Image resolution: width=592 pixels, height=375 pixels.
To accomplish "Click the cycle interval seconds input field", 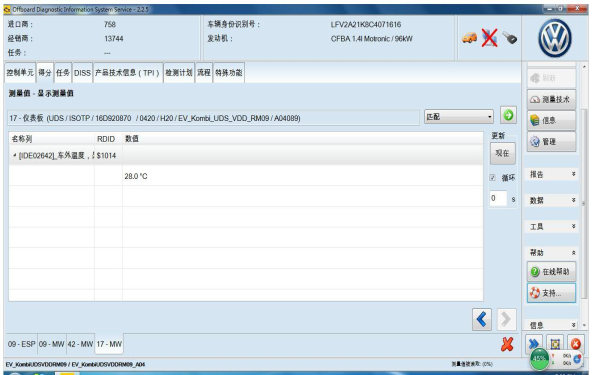I will pyautogui.click(x=498, y=198).
